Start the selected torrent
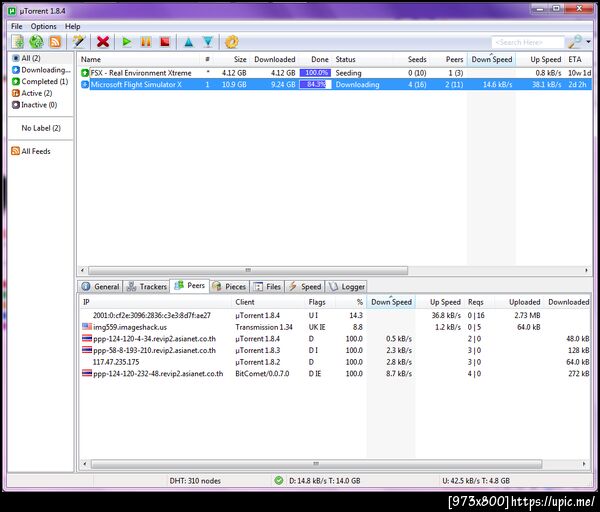 (127, 42)
